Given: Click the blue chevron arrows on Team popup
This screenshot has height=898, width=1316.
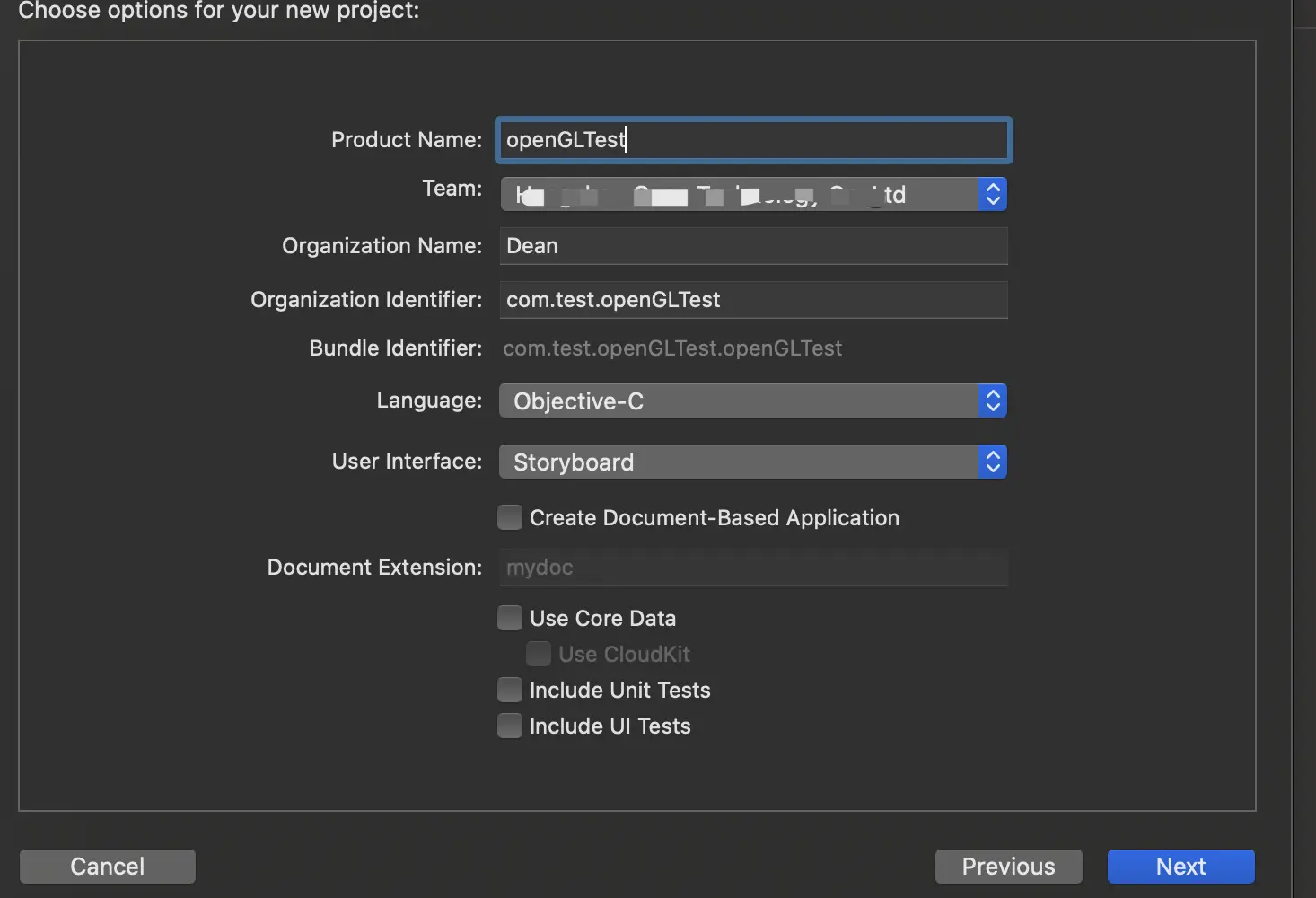Looking at the screenshot, I should tap(992, 195).
